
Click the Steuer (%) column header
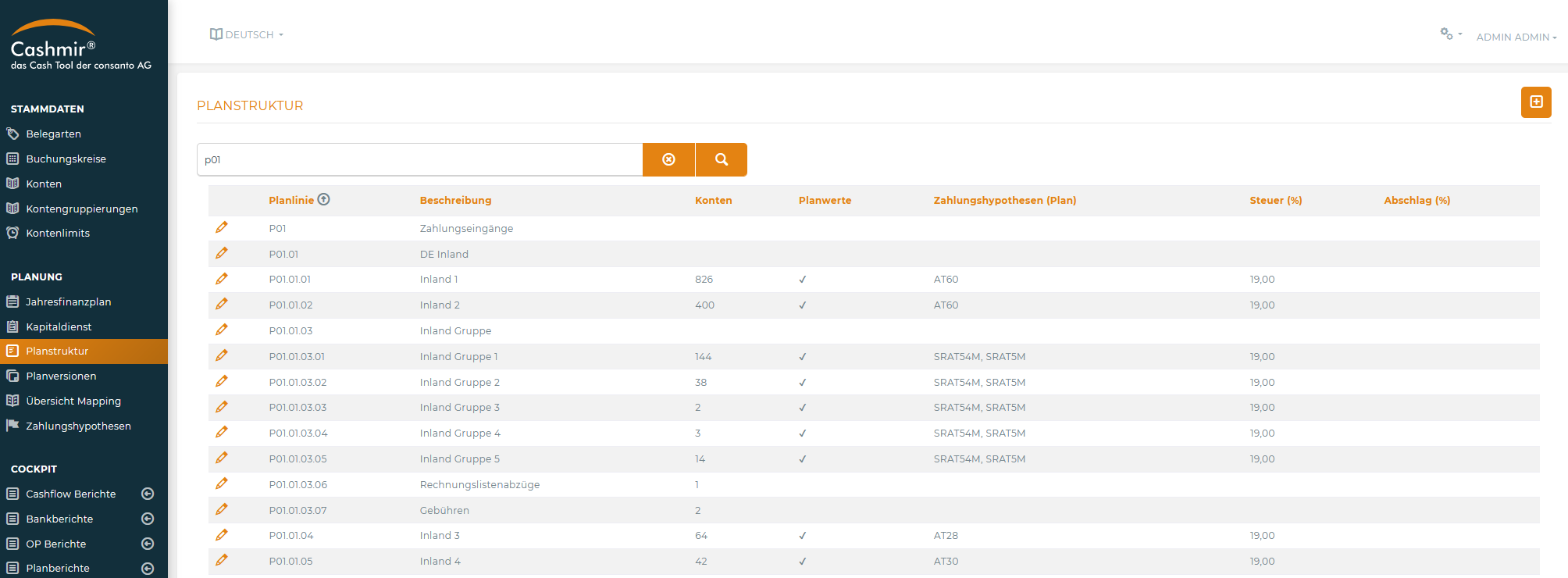click(x=1275, y=200)
